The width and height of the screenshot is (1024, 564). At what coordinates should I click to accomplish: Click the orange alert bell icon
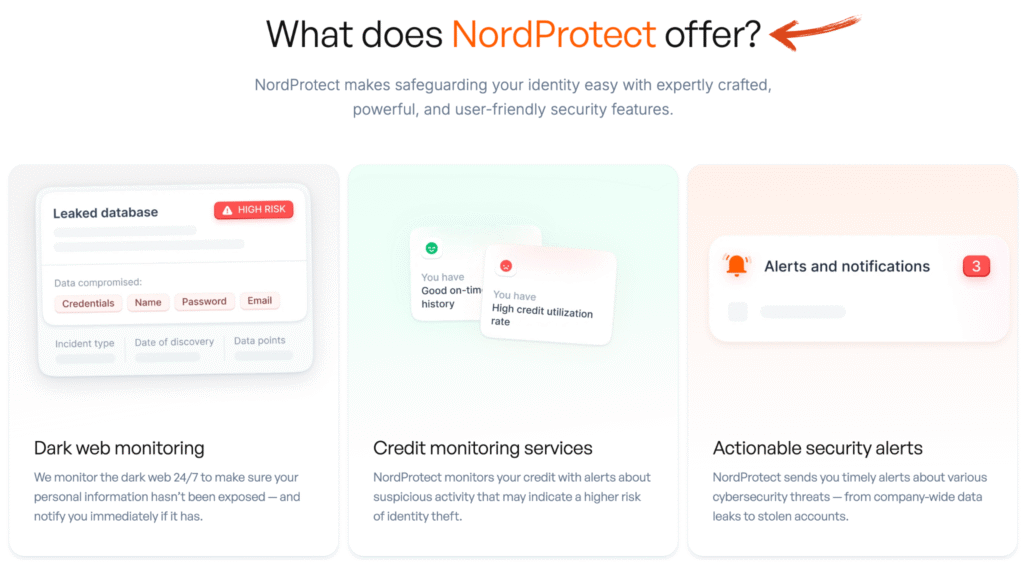[737, 266]
